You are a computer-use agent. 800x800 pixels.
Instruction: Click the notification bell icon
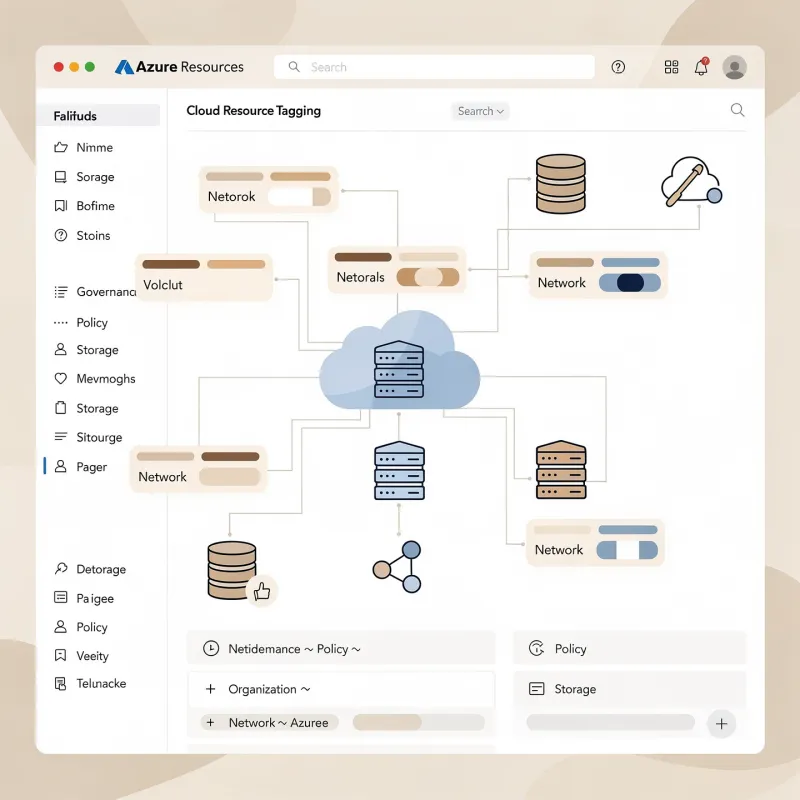(701, 67)
